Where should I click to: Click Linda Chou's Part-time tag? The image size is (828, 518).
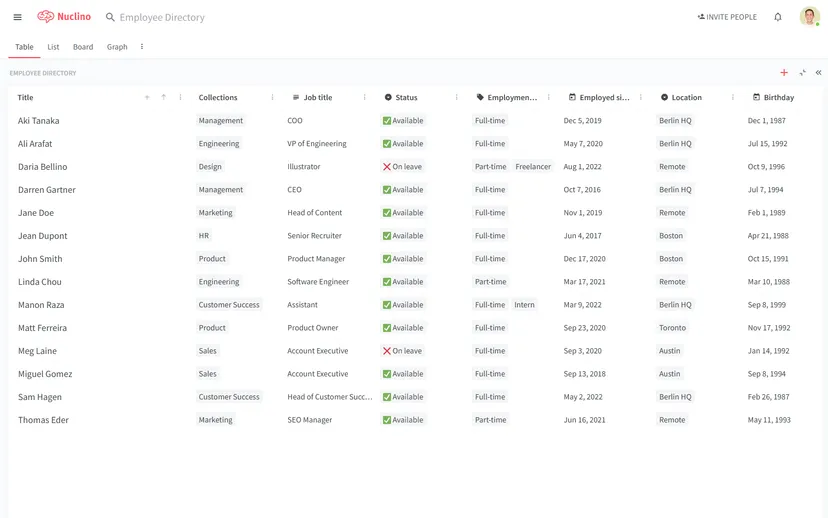(491, 282)
